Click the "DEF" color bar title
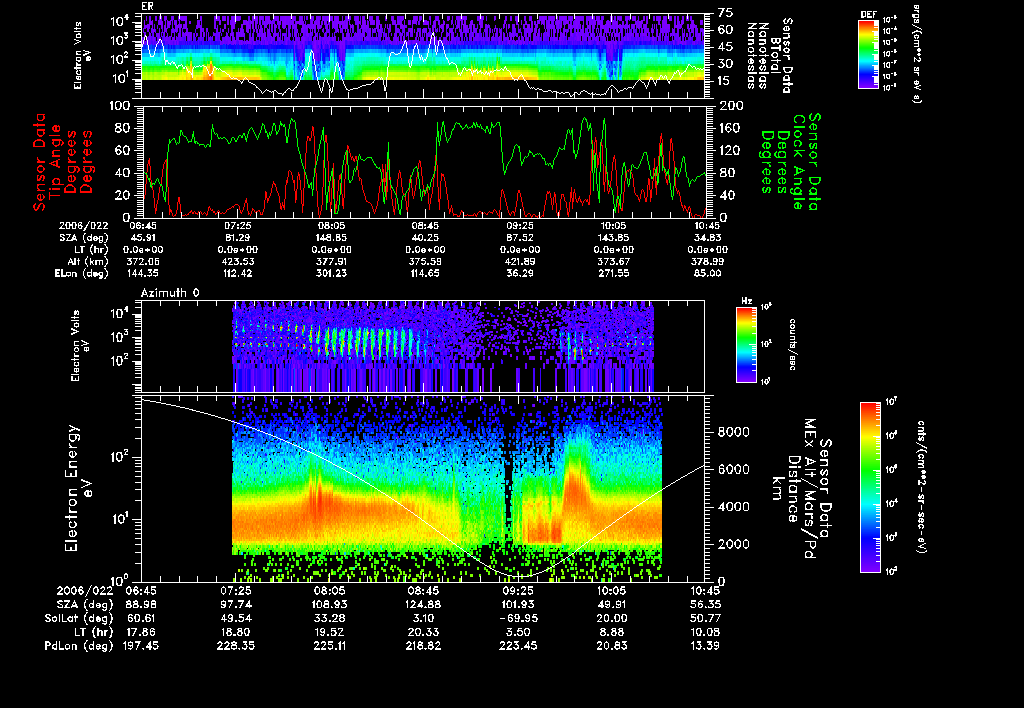The image size is (1024, 708). [868, 14]
